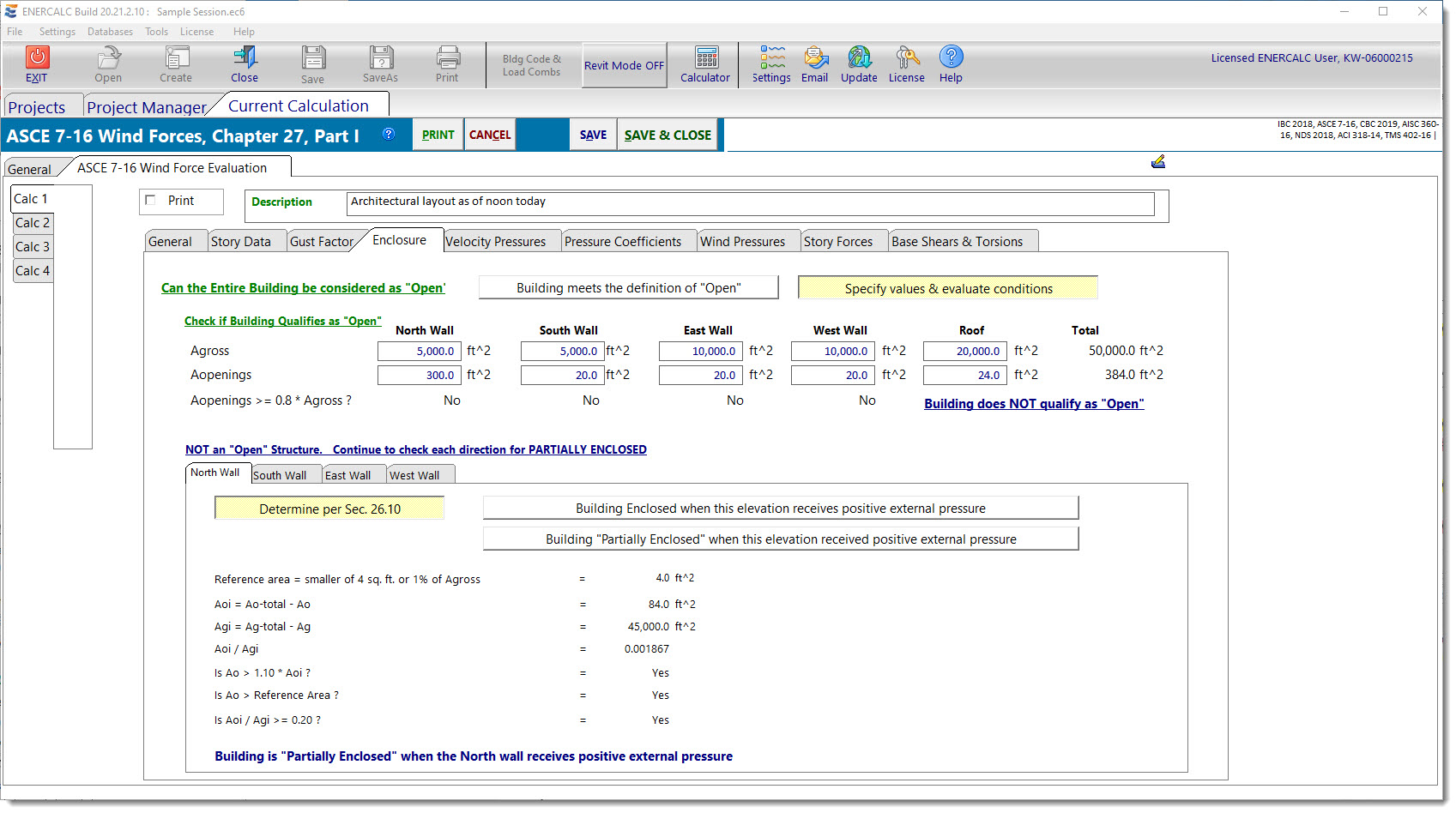Click the pencil edit icon at right
The image size is (1456, 813).
pos(1157,161)
